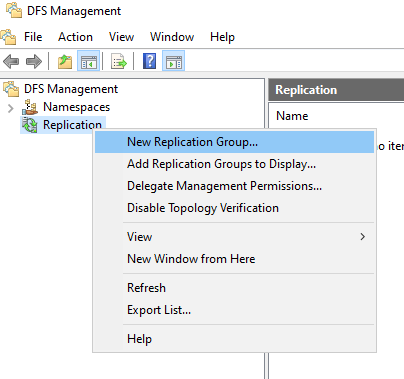Choose Refresh from context menu

[234, 288]
